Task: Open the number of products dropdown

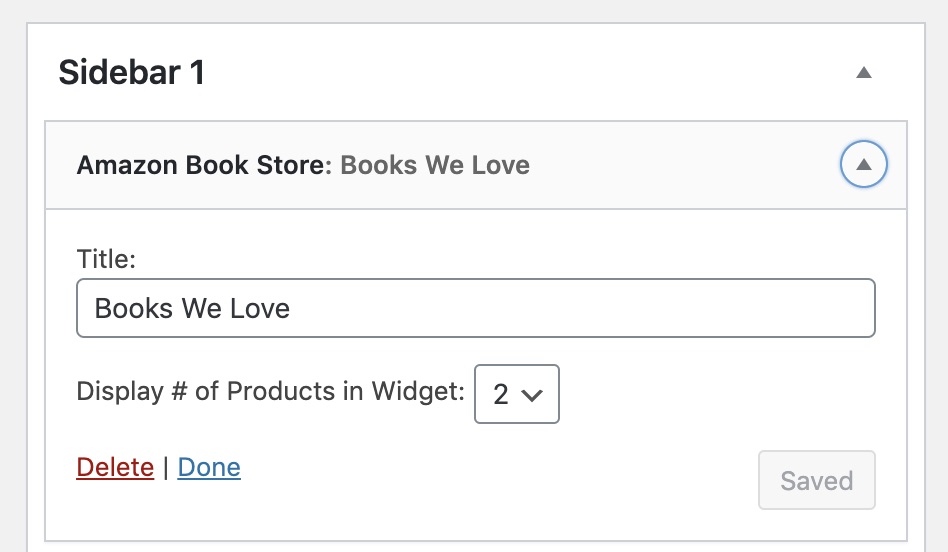Action: [x=516, y=394]
